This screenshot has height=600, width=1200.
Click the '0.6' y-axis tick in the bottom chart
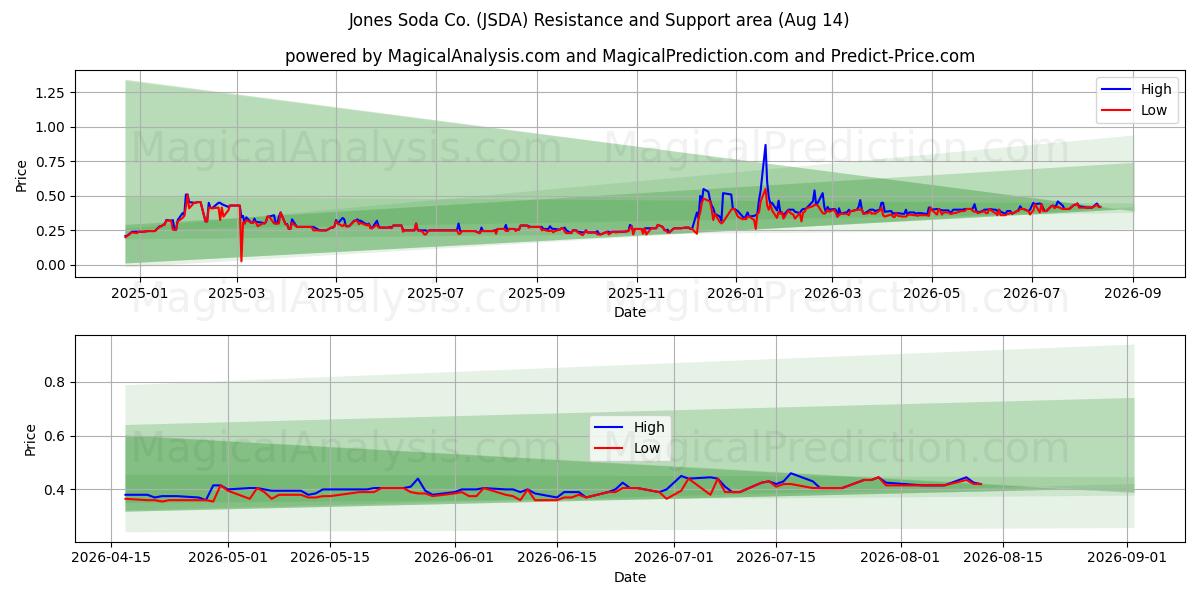[x=54, y=436]
